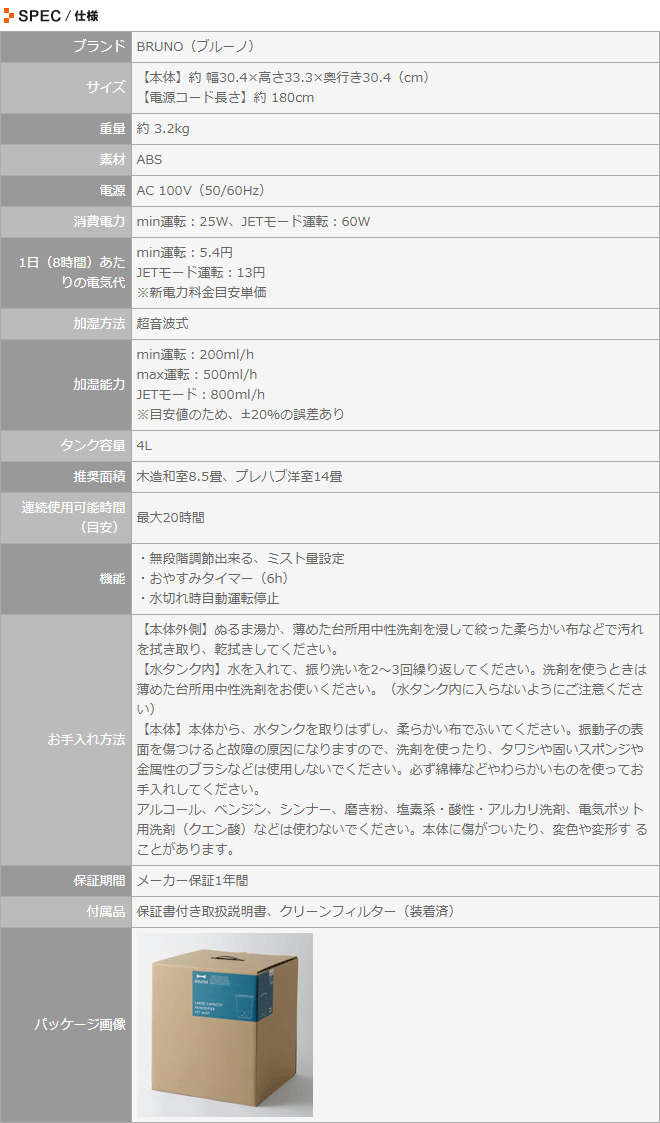Click the '±20%の誤差あり' note
The height and width of the screenshot is (1123, 660).
click(x=241, y=414)
